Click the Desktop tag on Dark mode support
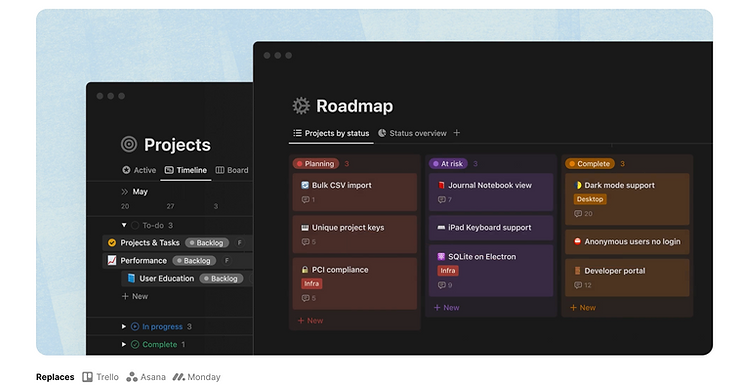The height and width of the screenshot is (388, 740). click(590, 199)
